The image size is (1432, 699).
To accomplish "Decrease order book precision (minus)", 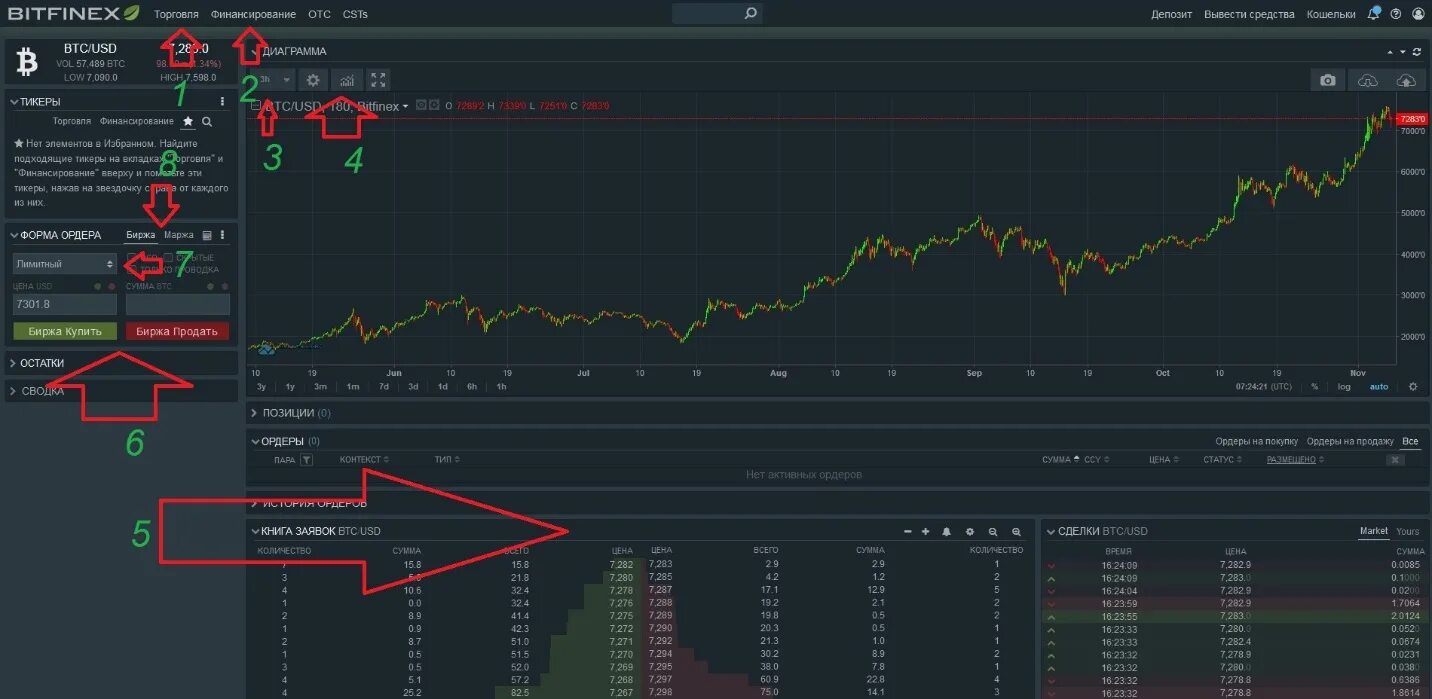I will click(907, 532).
